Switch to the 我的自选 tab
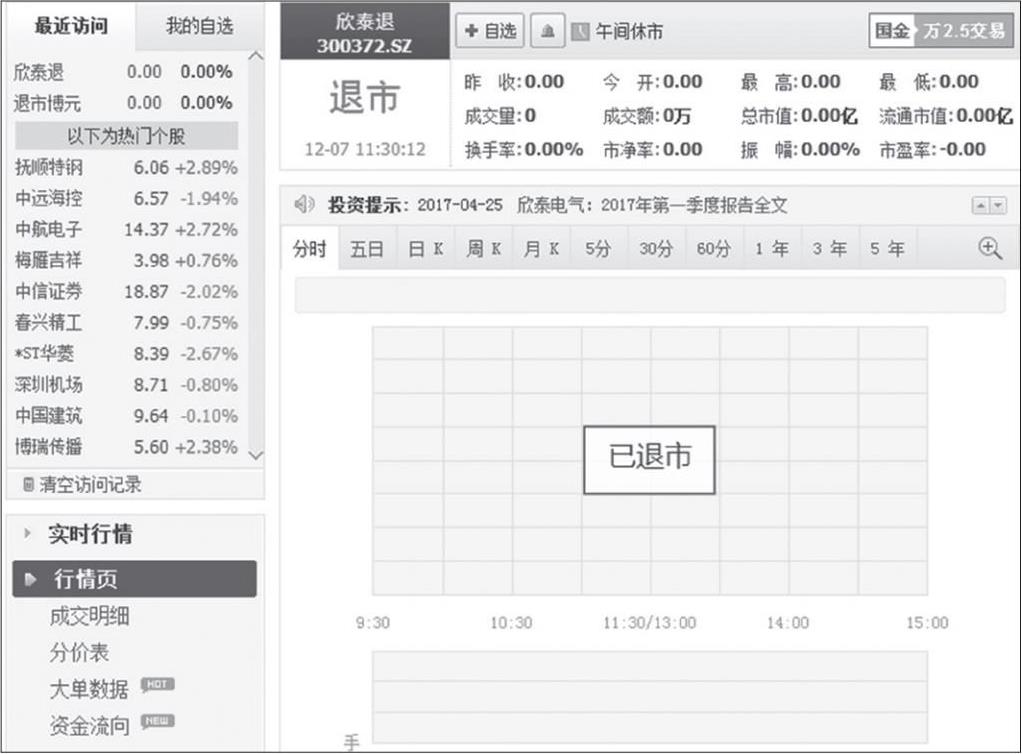 coord(199,27)
